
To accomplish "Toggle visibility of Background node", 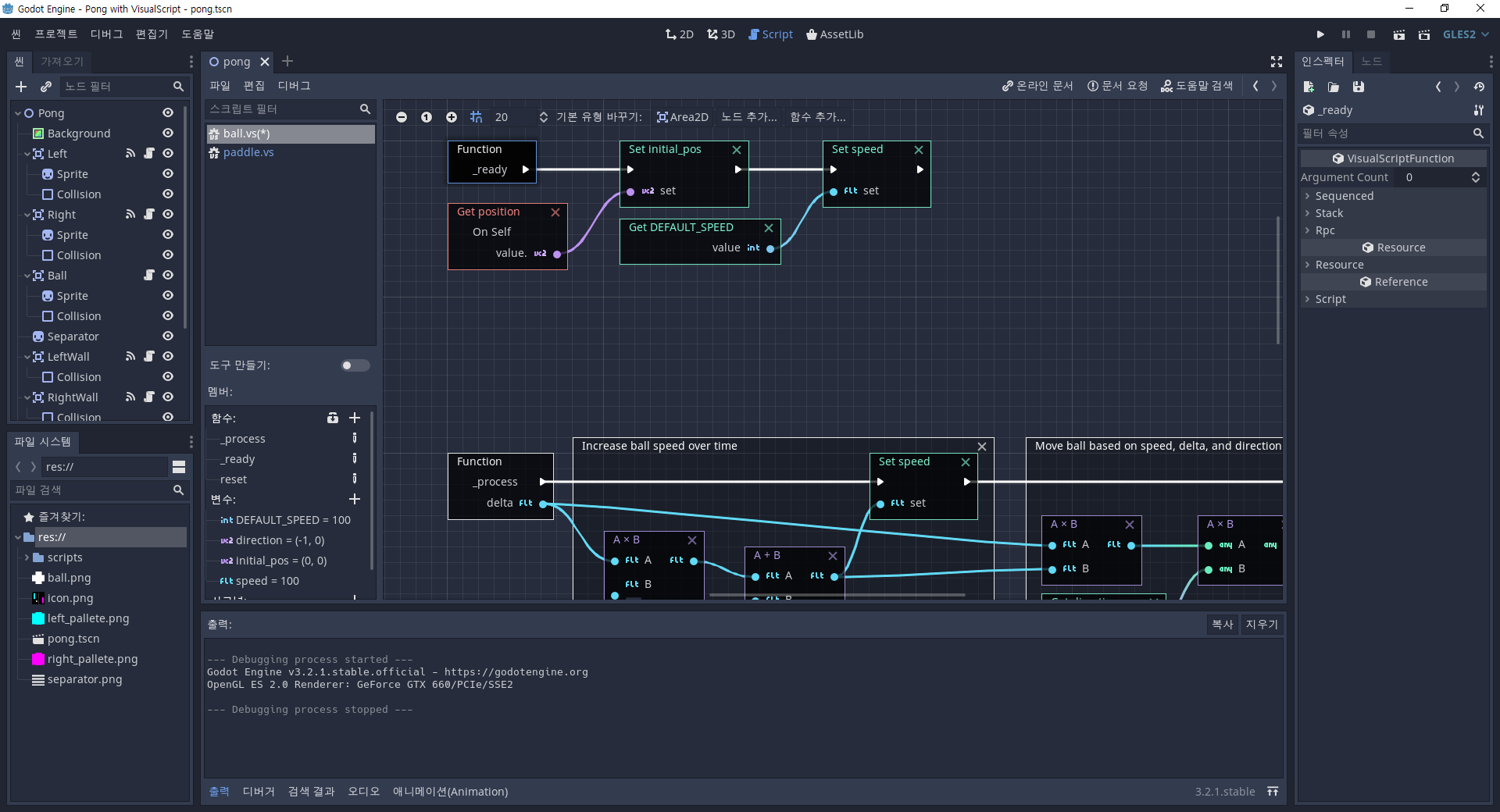I will [168, 134].
